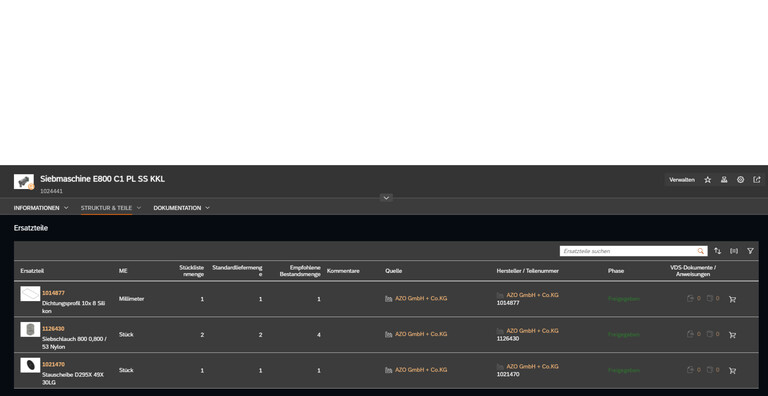Click the magnifier icon in the spare parts search

[x=701, y=251]
